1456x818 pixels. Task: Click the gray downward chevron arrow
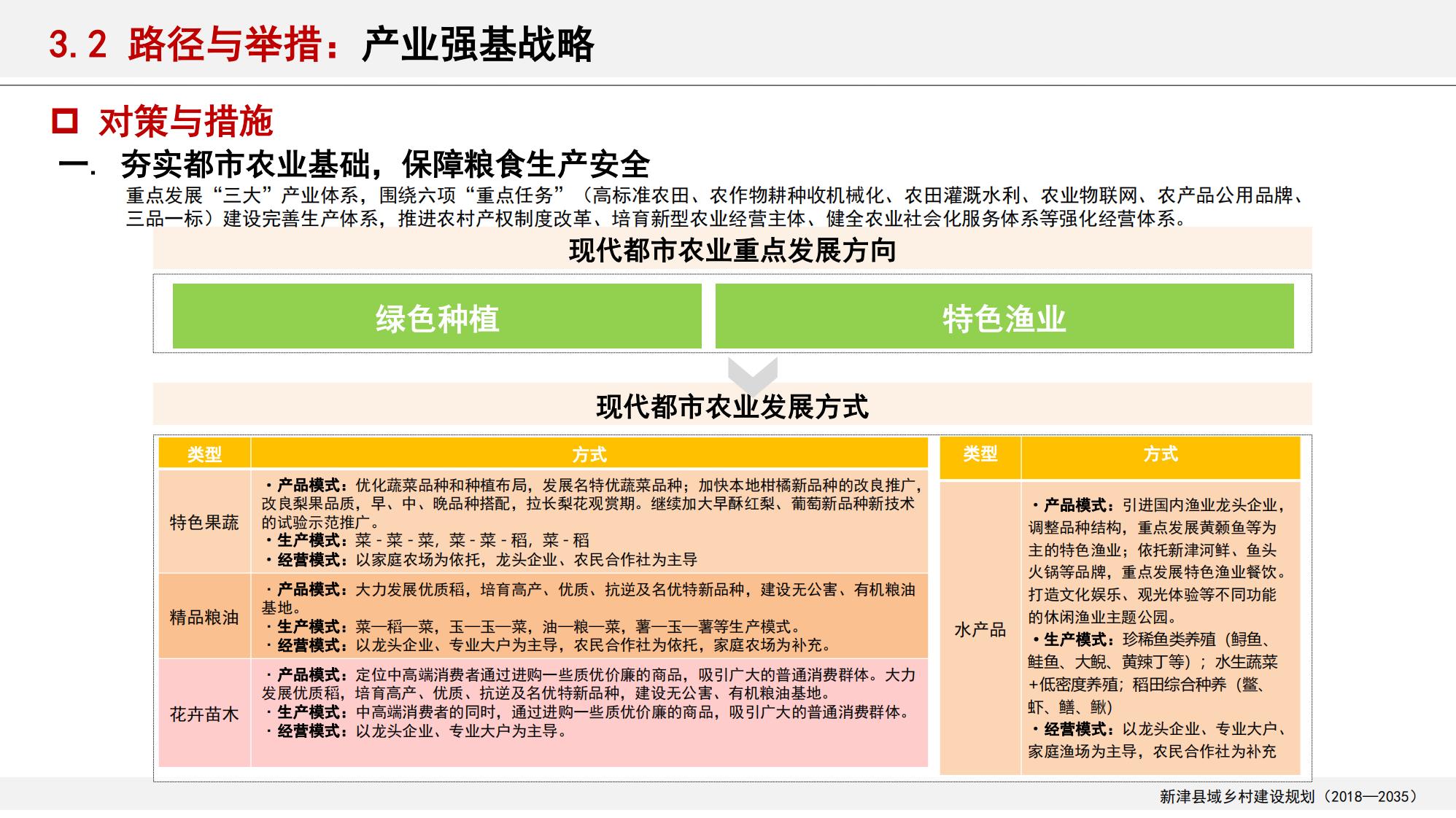pyautogui.click(x=753, y=375)
